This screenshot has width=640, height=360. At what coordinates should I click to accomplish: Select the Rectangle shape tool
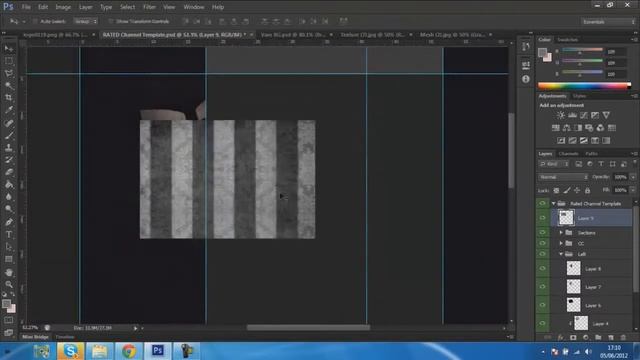pos(9,259)
